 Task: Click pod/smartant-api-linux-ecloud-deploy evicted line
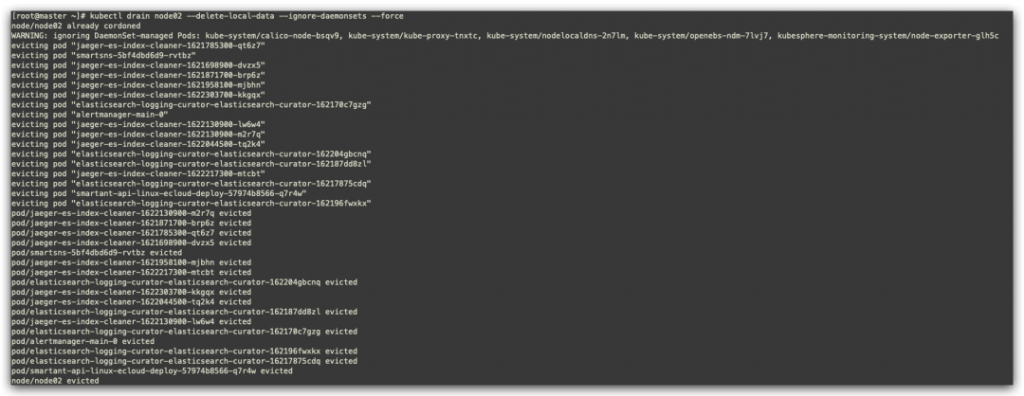pos(152,371)
